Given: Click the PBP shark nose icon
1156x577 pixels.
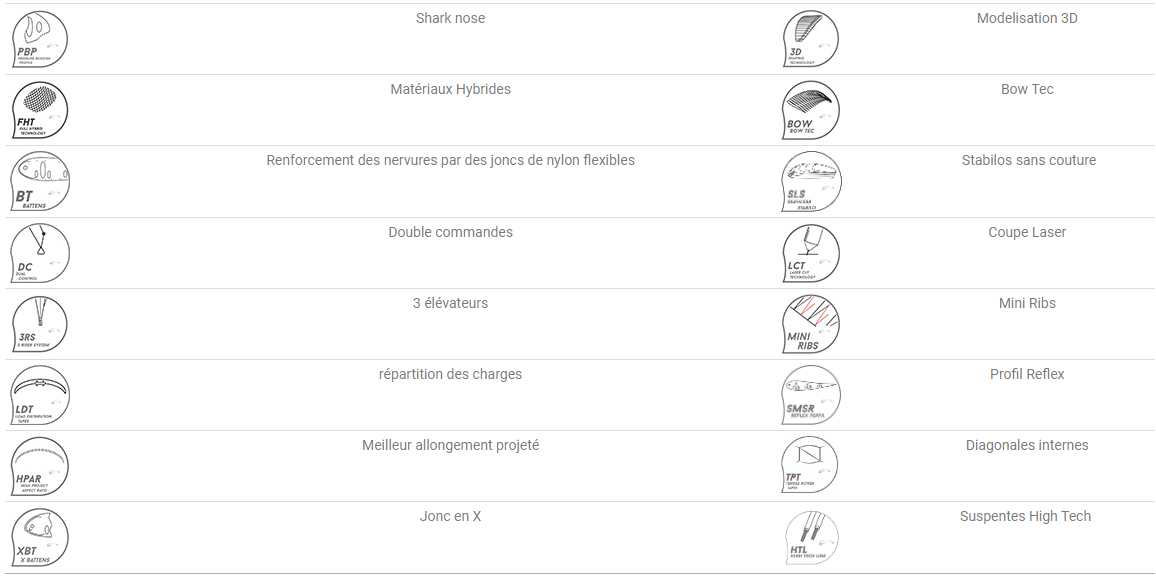Looking at the screenshot, I should [x=40, y=39].
